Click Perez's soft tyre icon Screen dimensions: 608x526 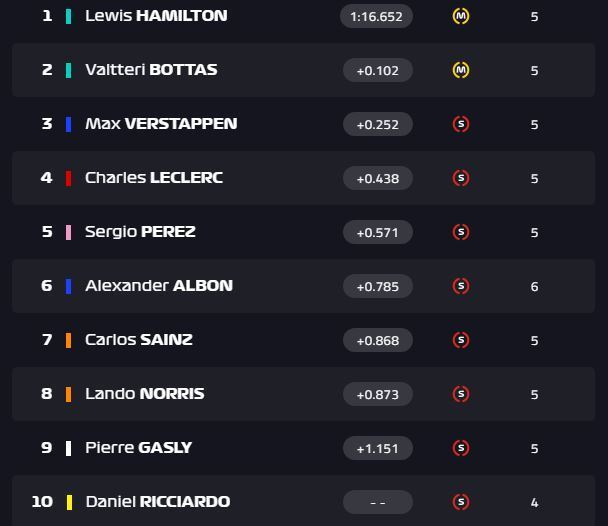[x=461, y=232]
